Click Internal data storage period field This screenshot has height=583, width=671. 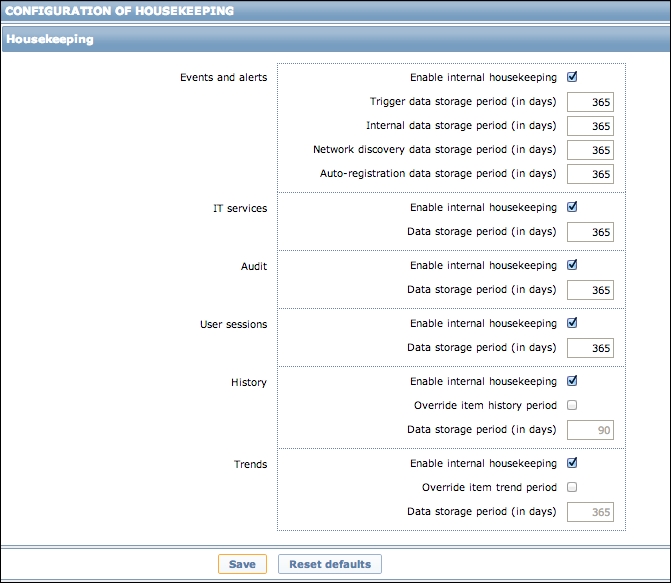pos(590,126)
